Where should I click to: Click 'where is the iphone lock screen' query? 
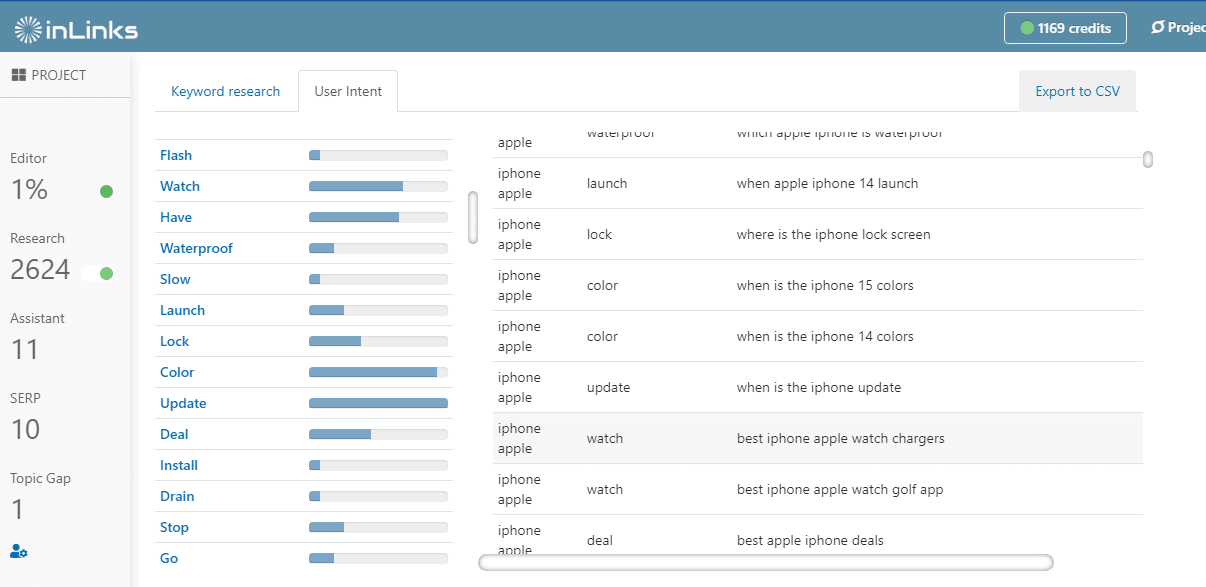point(834,234)
